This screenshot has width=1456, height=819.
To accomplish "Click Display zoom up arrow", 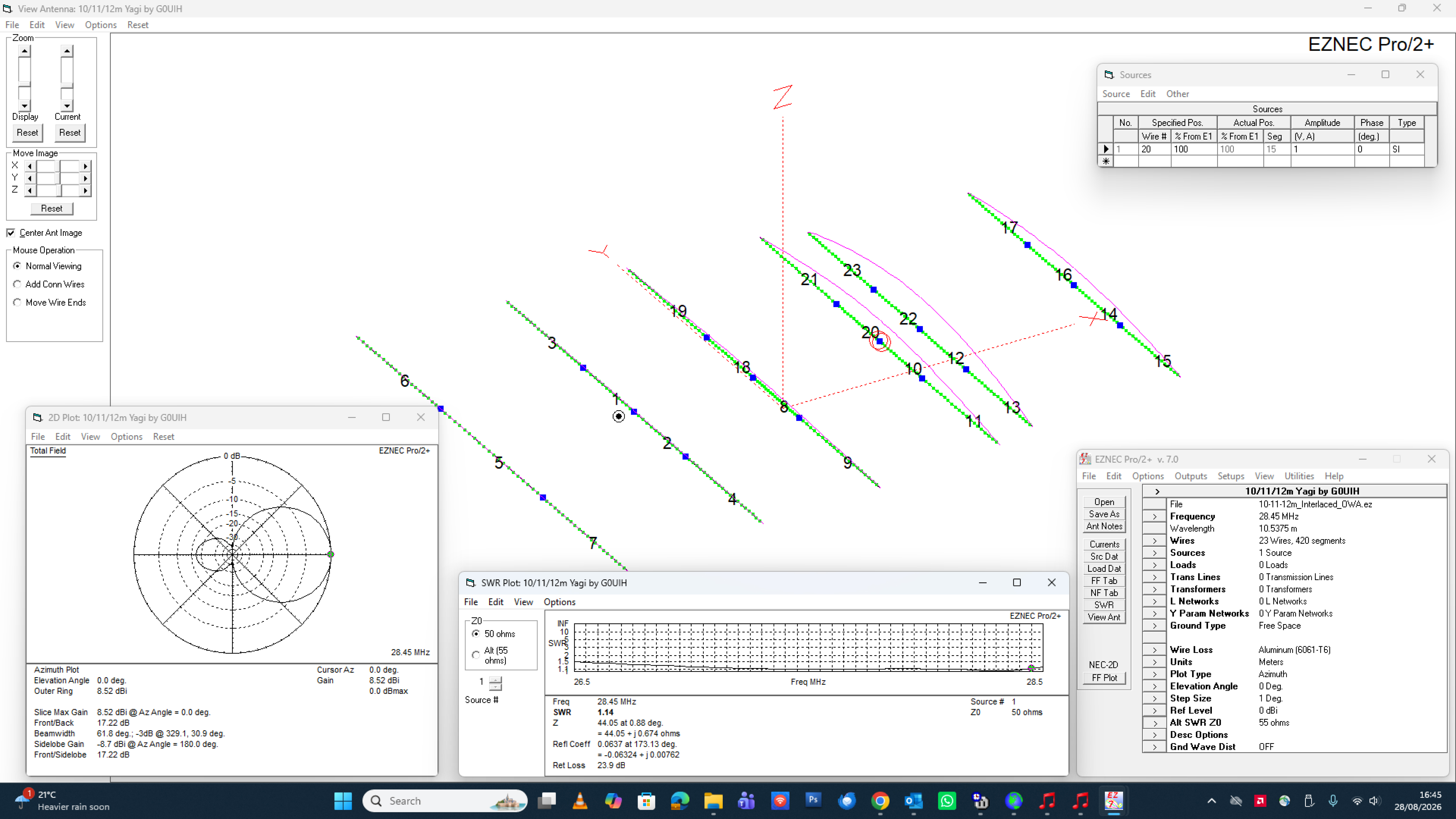I will pyautogui.click(x=24, y=51).
